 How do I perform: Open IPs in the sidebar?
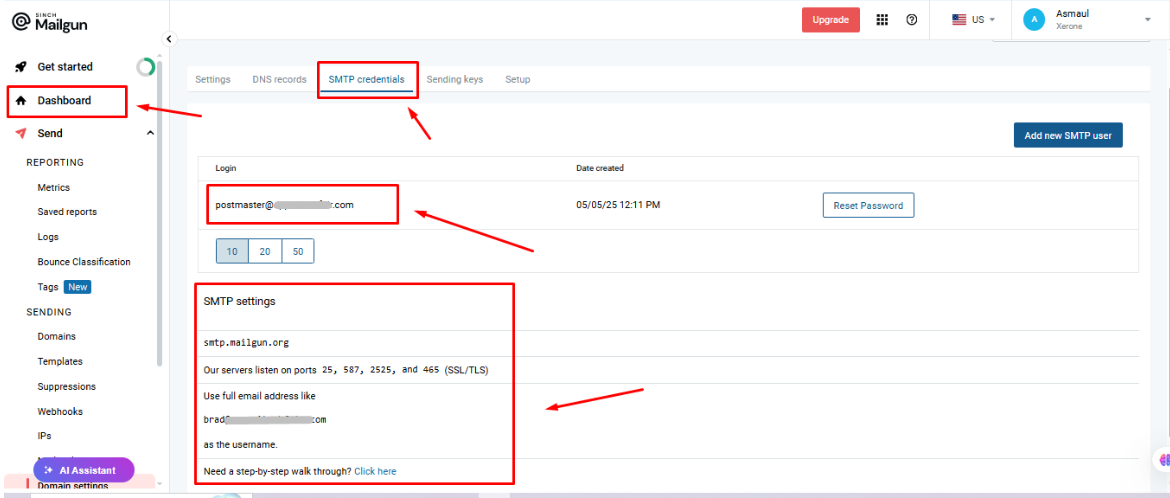click(x=44, y=436)
